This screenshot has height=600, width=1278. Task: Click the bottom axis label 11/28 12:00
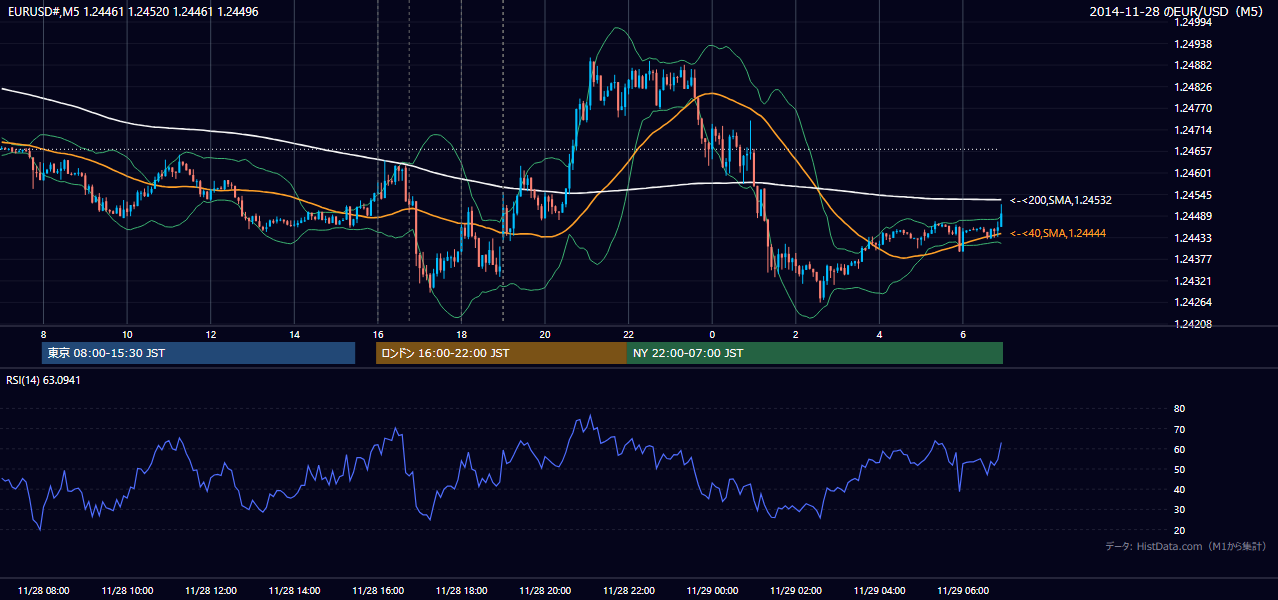click(210, 591)
